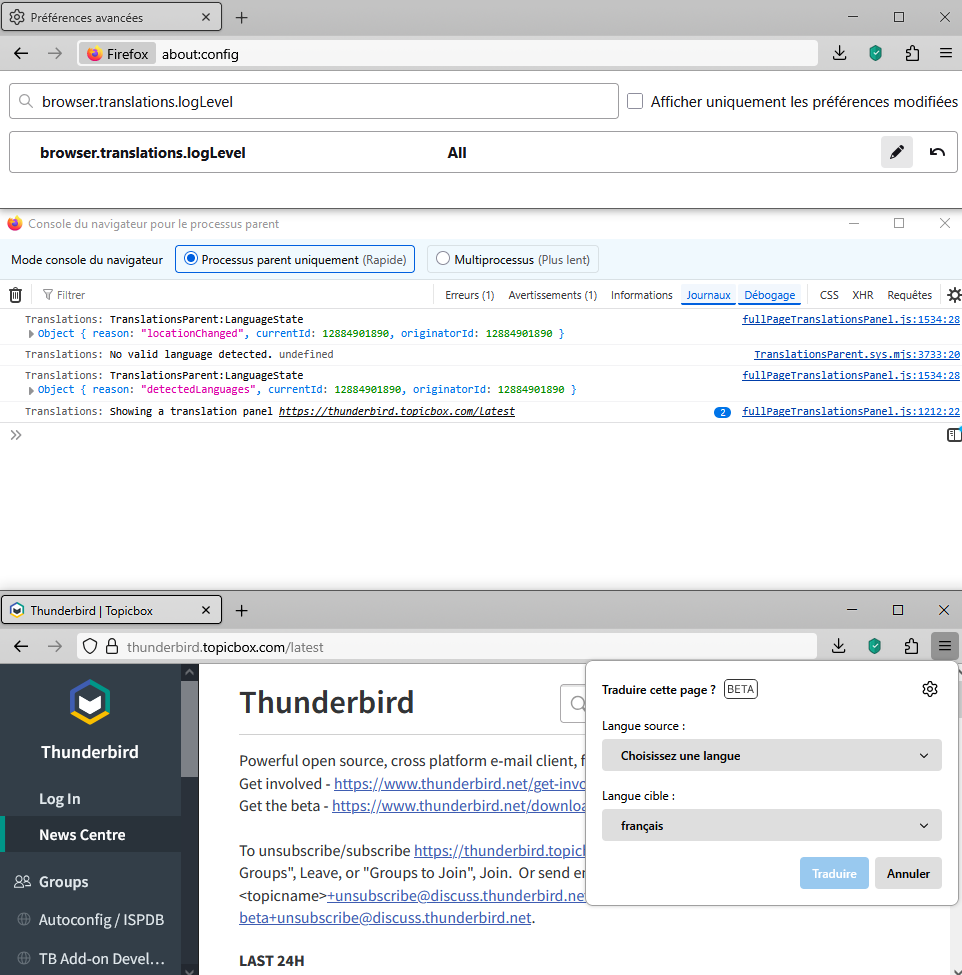Screen dimensions: 962x975
Task: Click green shield extension in Topicbox window
Action: click(875, 647)
